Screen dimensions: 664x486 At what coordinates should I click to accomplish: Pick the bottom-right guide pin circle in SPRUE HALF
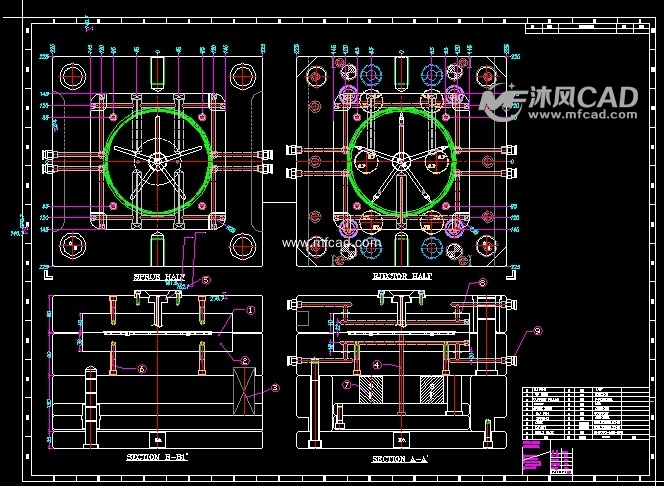coord(243,246)
